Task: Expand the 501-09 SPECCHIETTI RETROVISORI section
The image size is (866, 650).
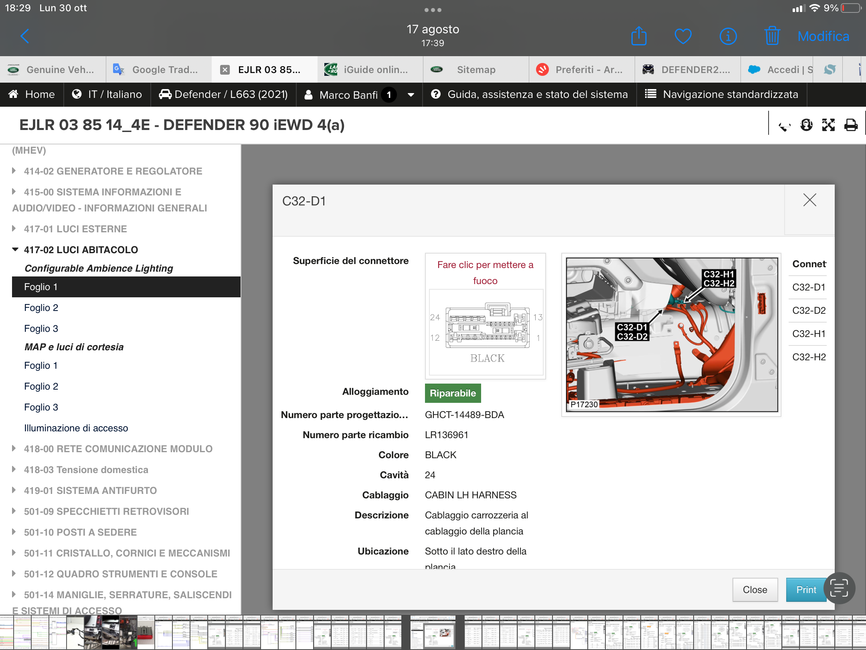Action: point(101,511)
